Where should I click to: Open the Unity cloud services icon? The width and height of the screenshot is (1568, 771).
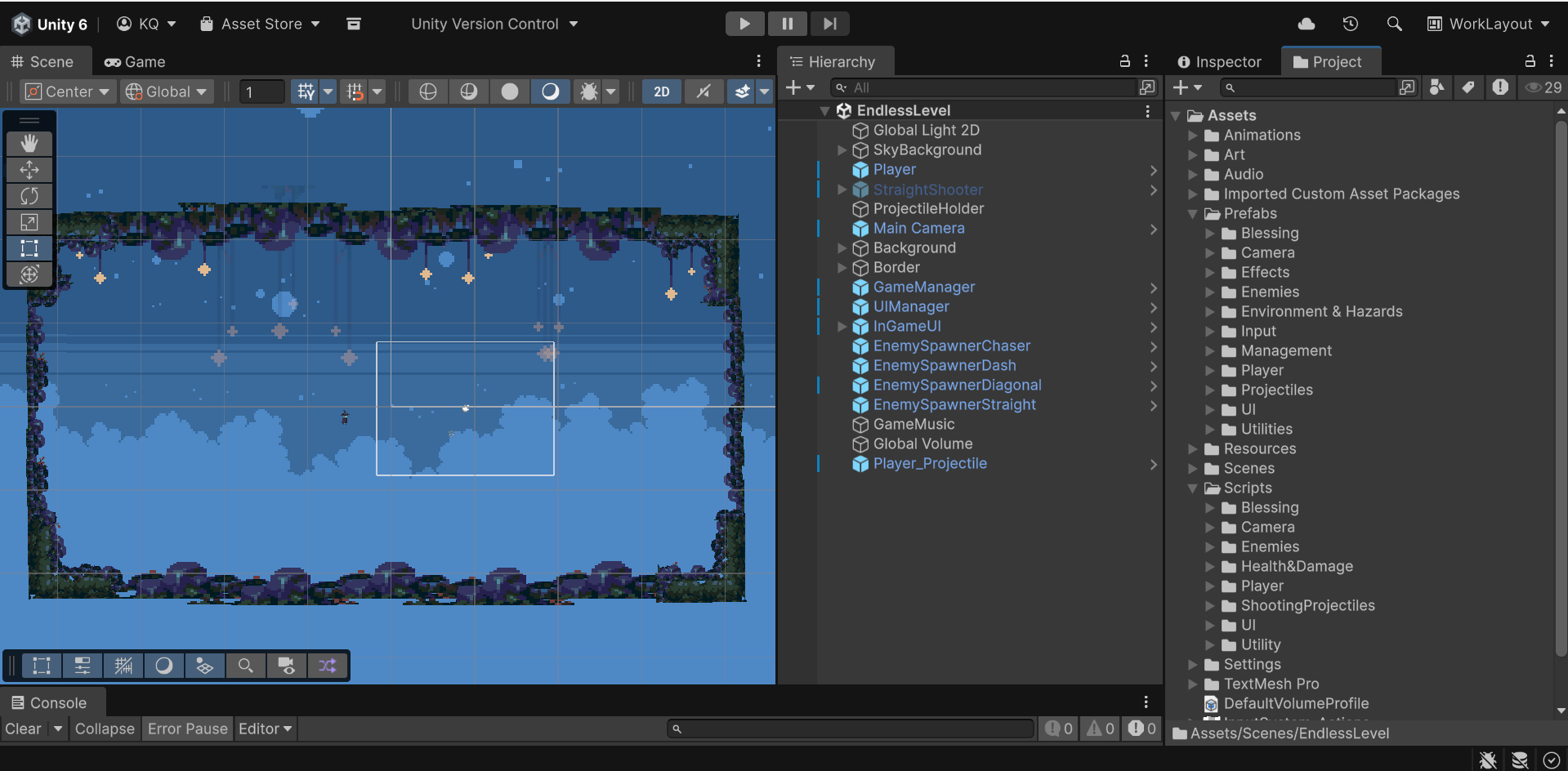[x=1307, y=24]
